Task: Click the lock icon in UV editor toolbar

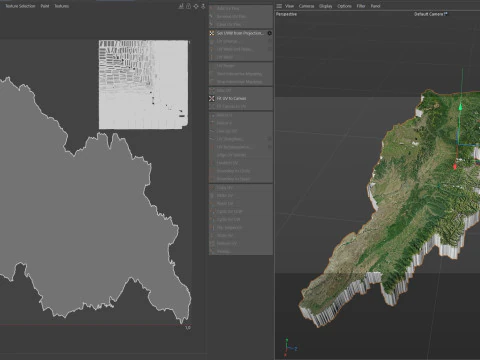Action: [x=188, y=6]
